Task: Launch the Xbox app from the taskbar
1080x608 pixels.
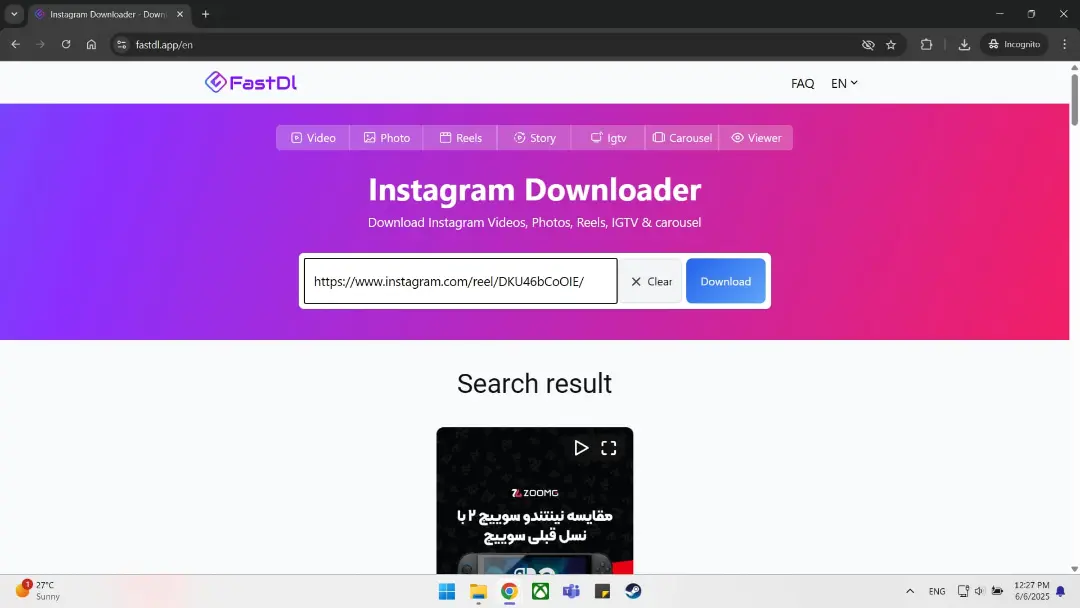Action: (540, 591)
